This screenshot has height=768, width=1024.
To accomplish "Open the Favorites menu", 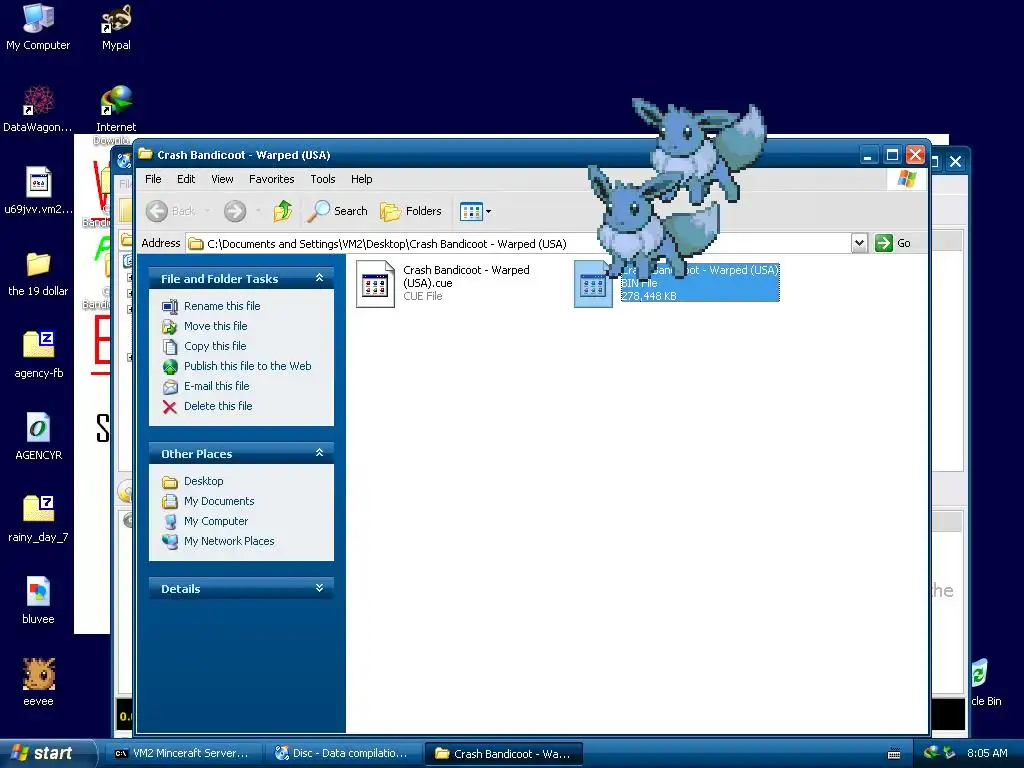I will (x=272, y=179).
